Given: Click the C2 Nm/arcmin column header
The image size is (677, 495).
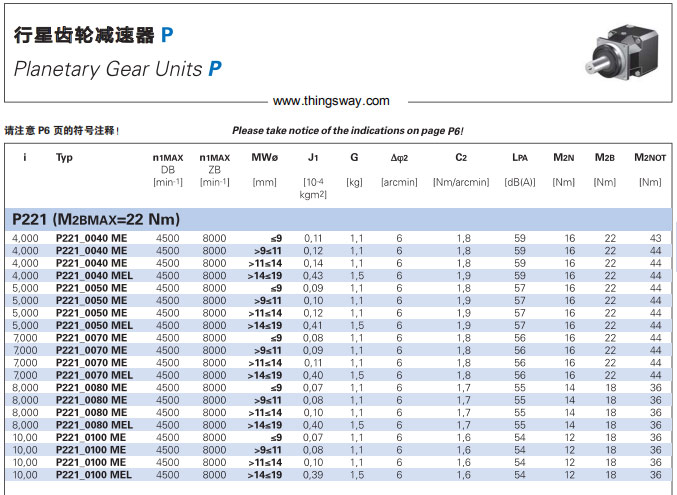Looking at the screenshot, I should point(461,169).
